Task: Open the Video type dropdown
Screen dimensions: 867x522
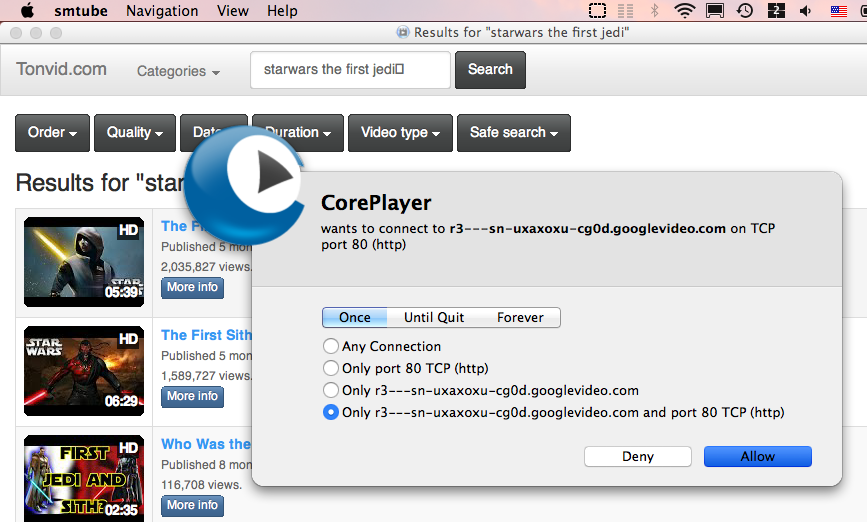Action: point(400,133)
